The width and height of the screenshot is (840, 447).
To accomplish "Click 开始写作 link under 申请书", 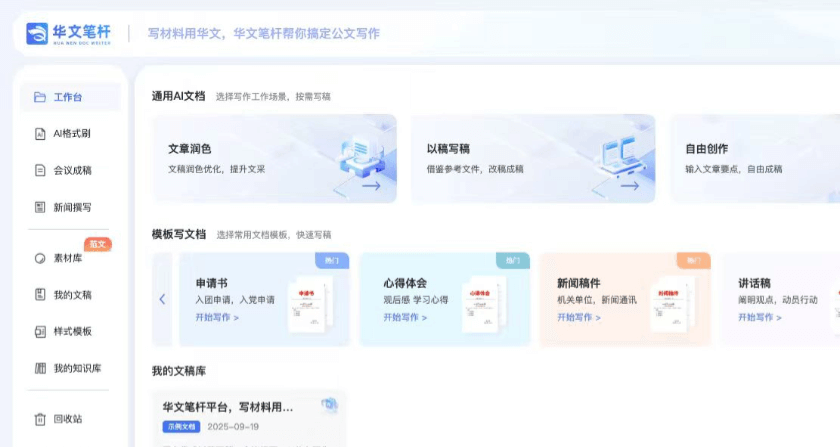I will 217,317.
